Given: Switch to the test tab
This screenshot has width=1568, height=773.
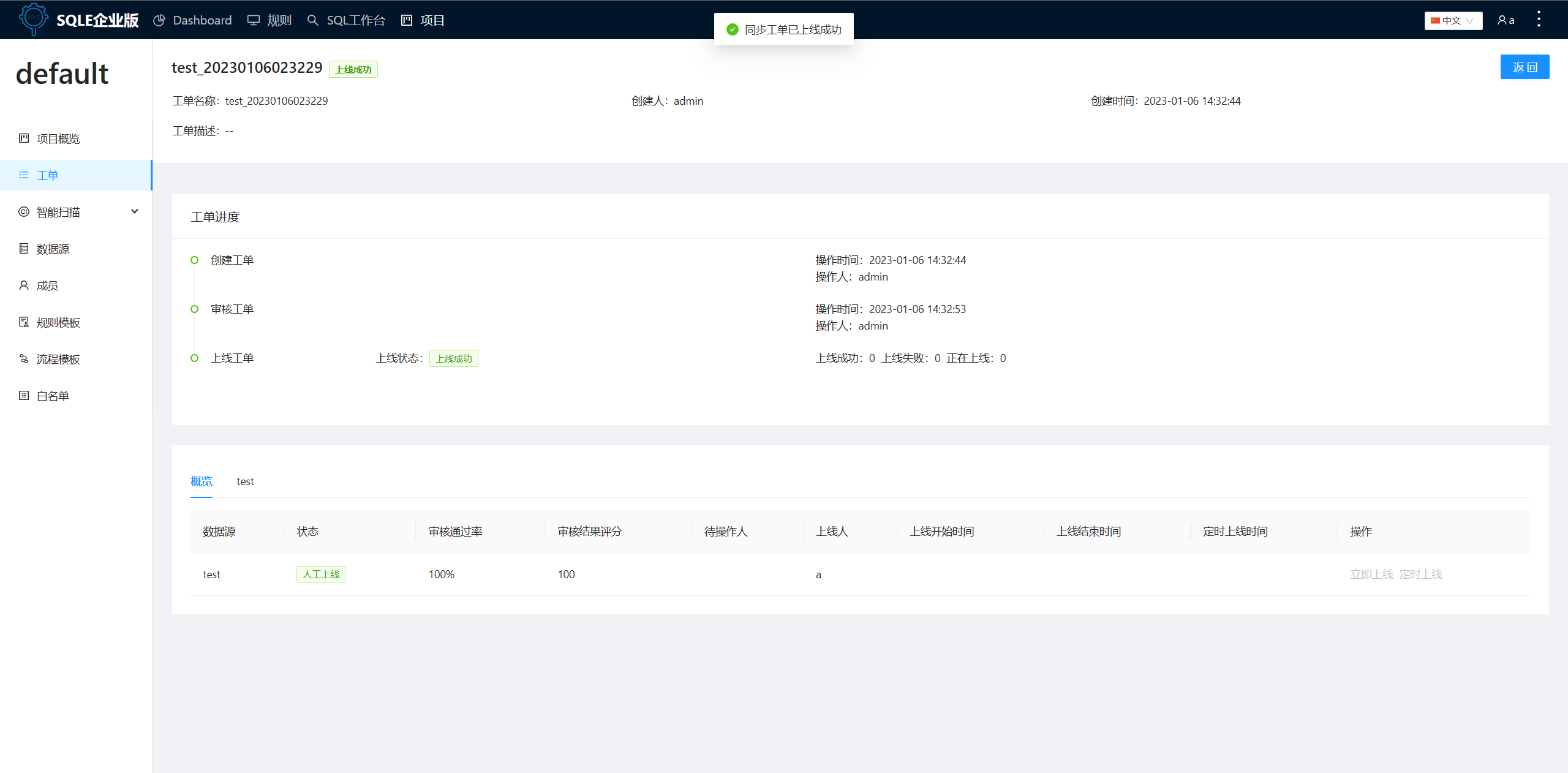Looking at the screenshot, I should click(x=245, y=481).
